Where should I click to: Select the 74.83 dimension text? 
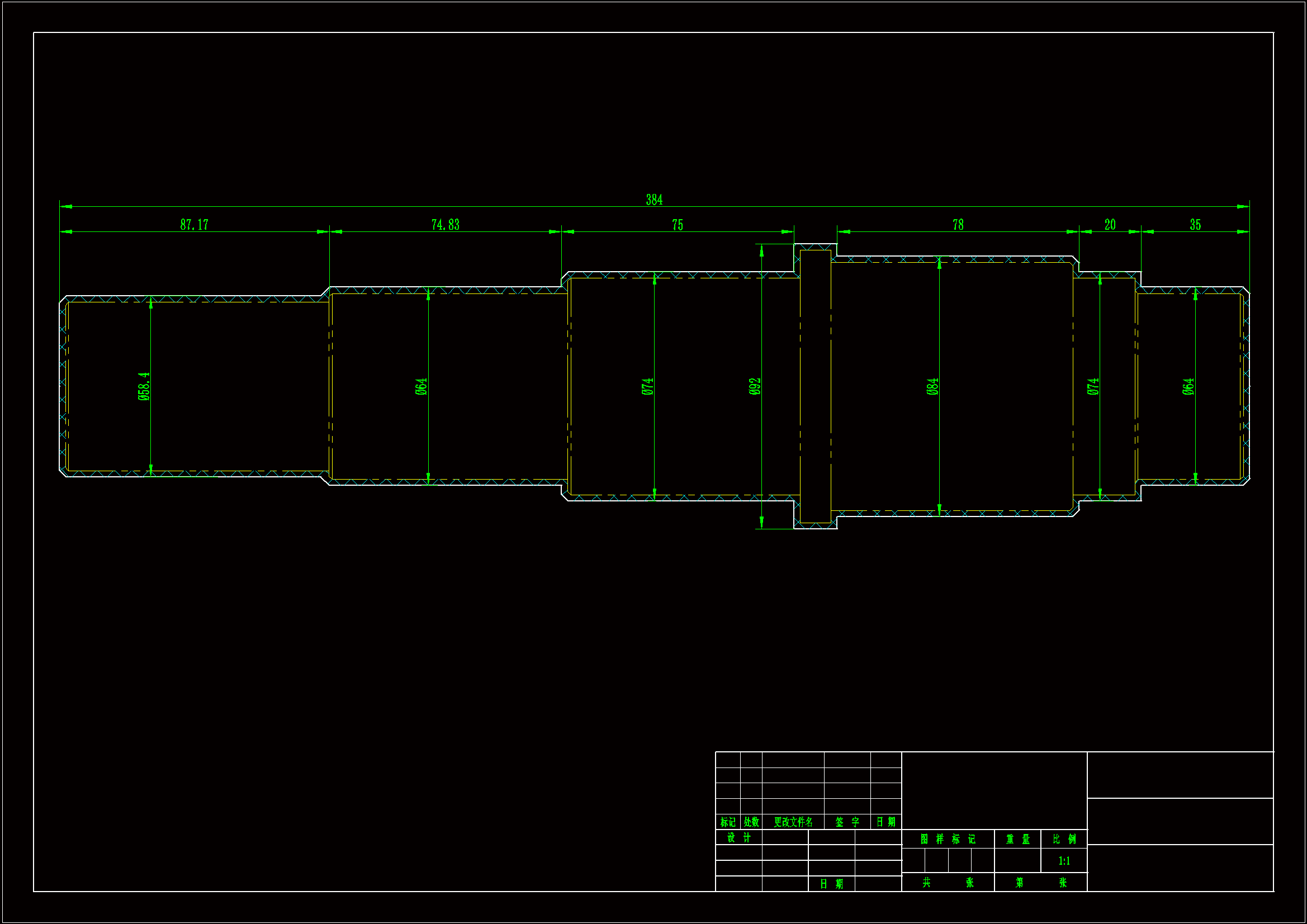pyautogui.click(x=445, y=225)
